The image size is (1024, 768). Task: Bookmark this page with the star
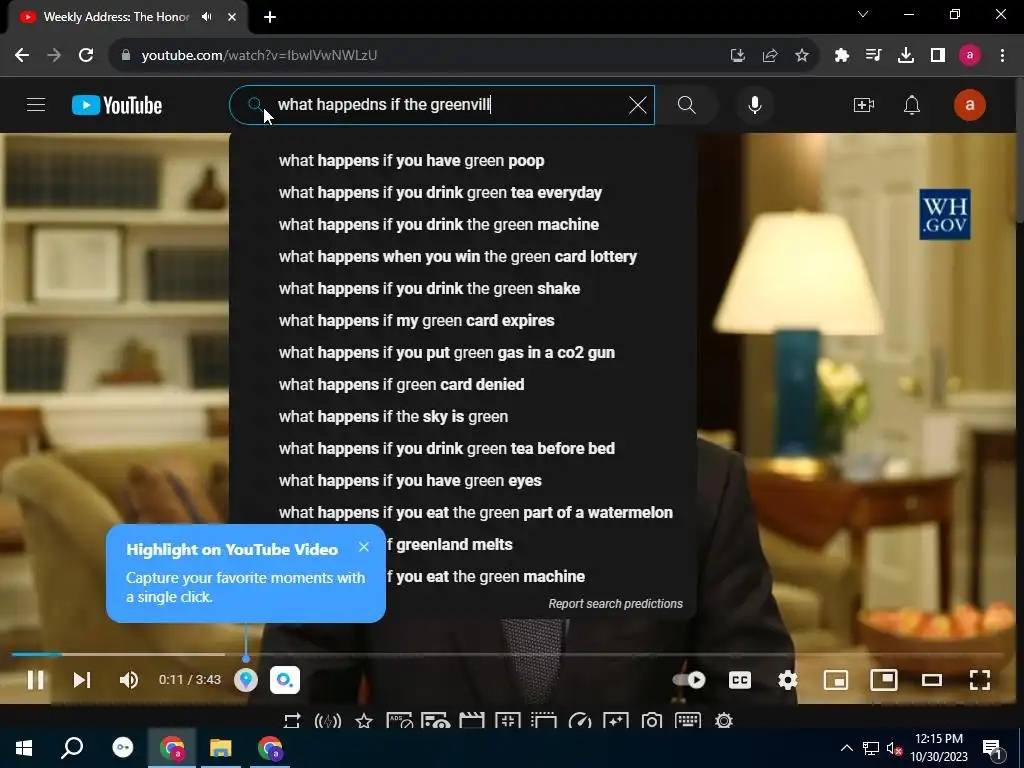tap(802, 56)
